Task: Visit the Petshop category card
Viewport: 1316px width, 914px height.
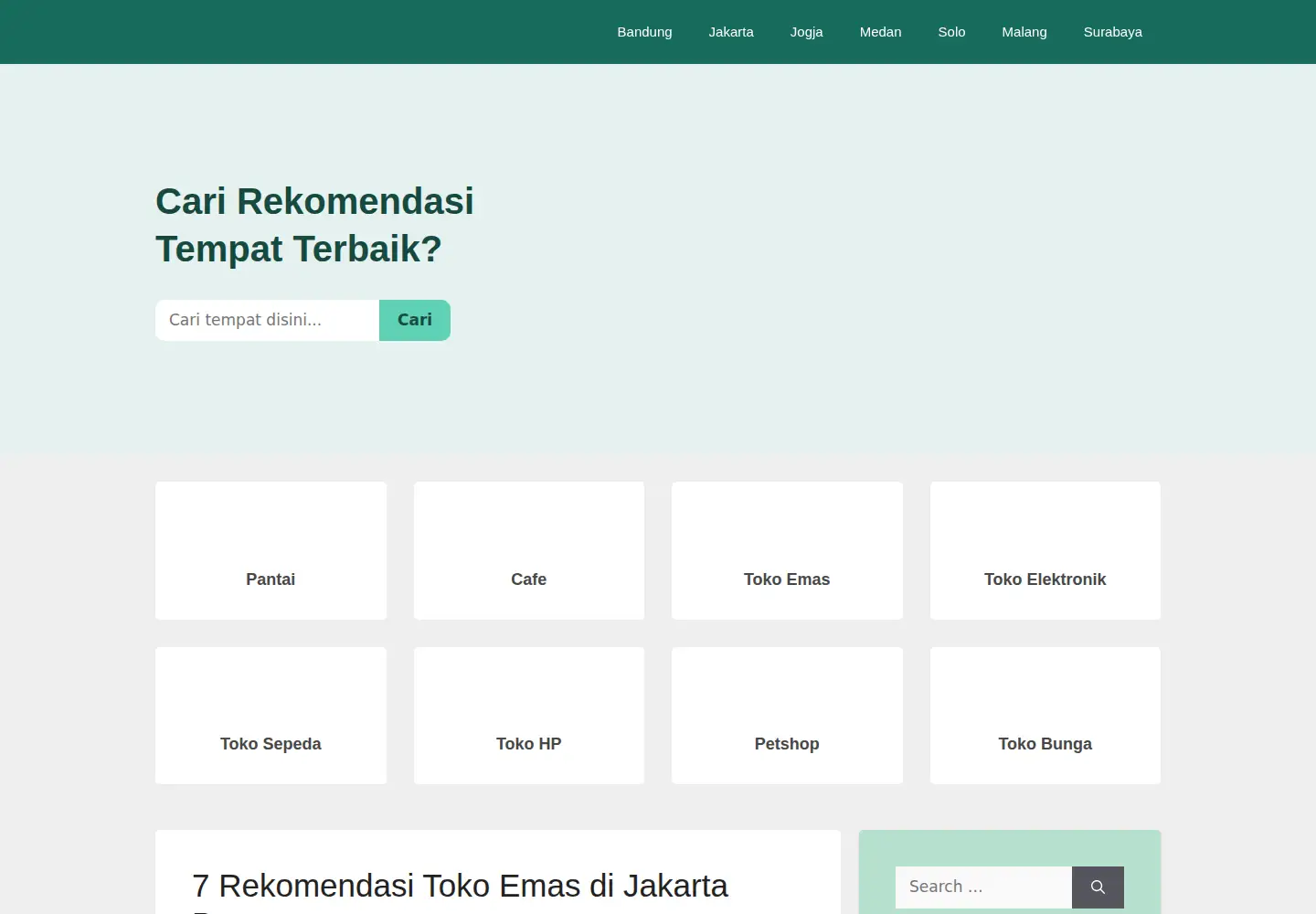Action: click(787, 716)
